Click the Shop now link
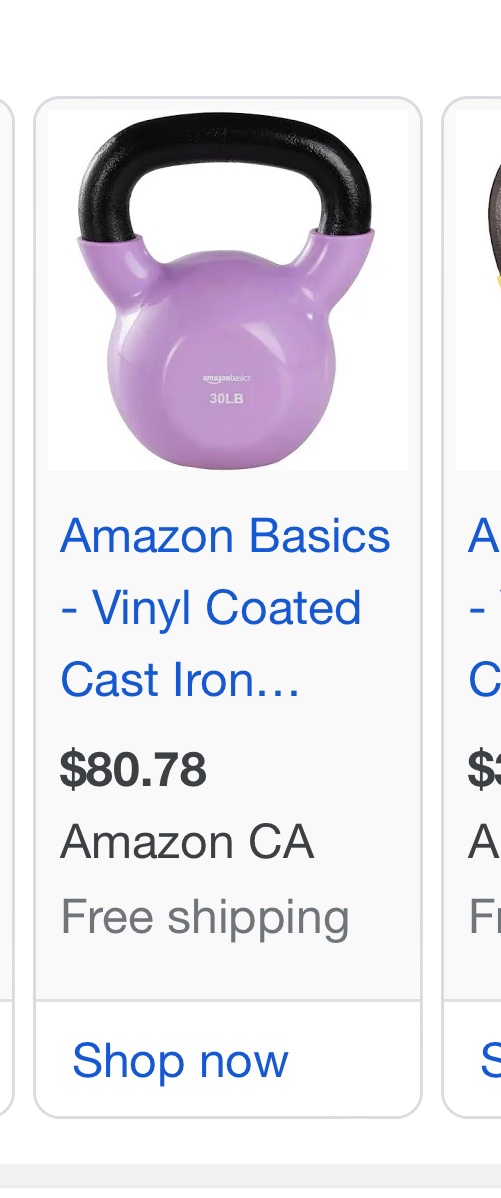 pos(180,1060)
